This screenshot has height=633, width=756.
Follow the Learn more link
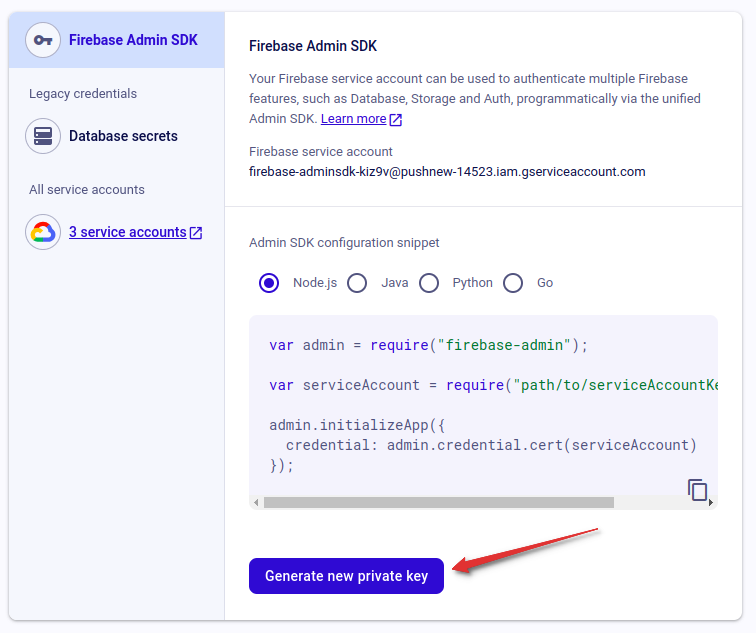pos(353,119)
